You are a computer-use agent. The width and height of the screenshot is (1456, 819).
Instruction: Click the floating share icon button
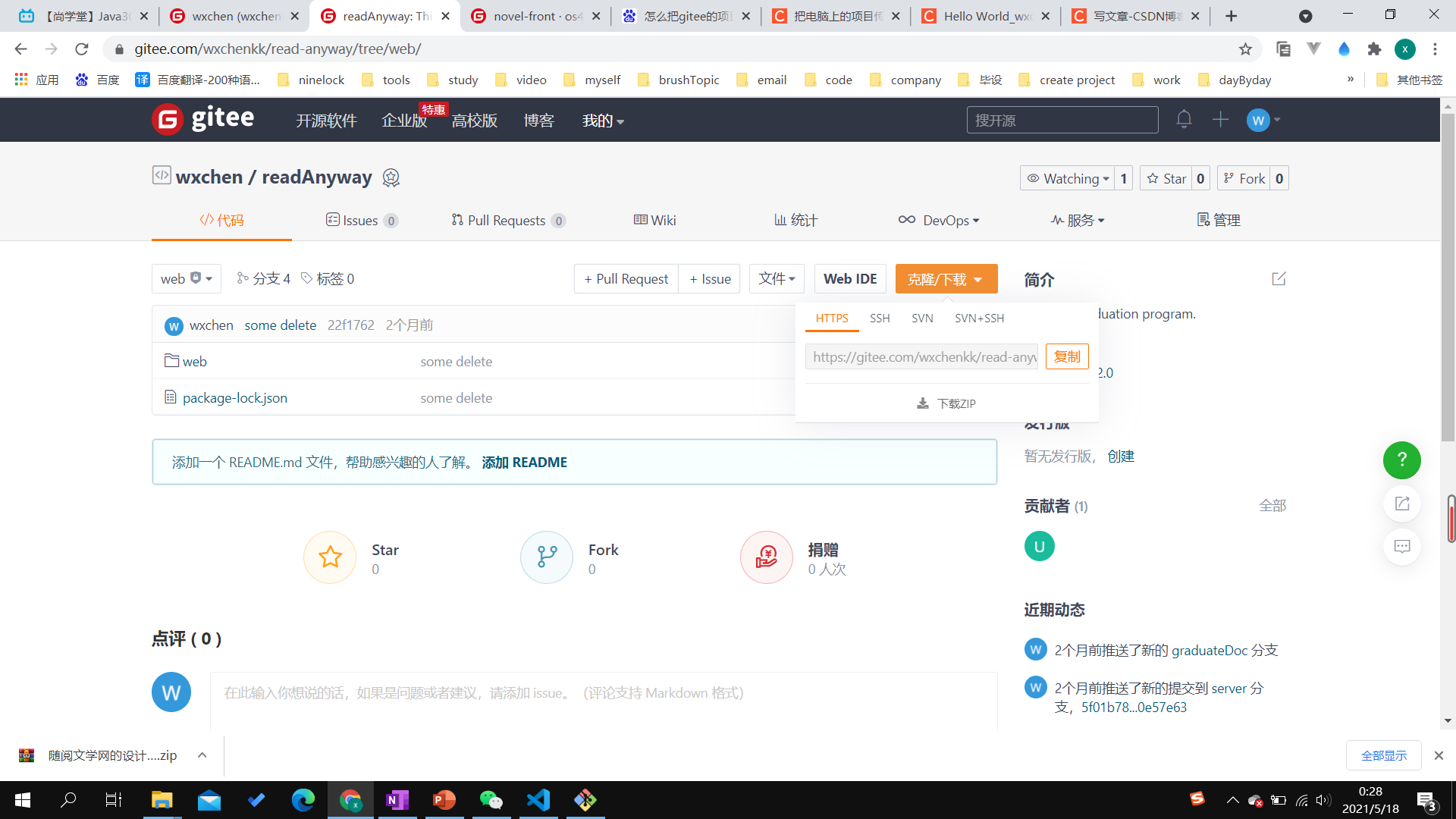[x=1402, y=504]
